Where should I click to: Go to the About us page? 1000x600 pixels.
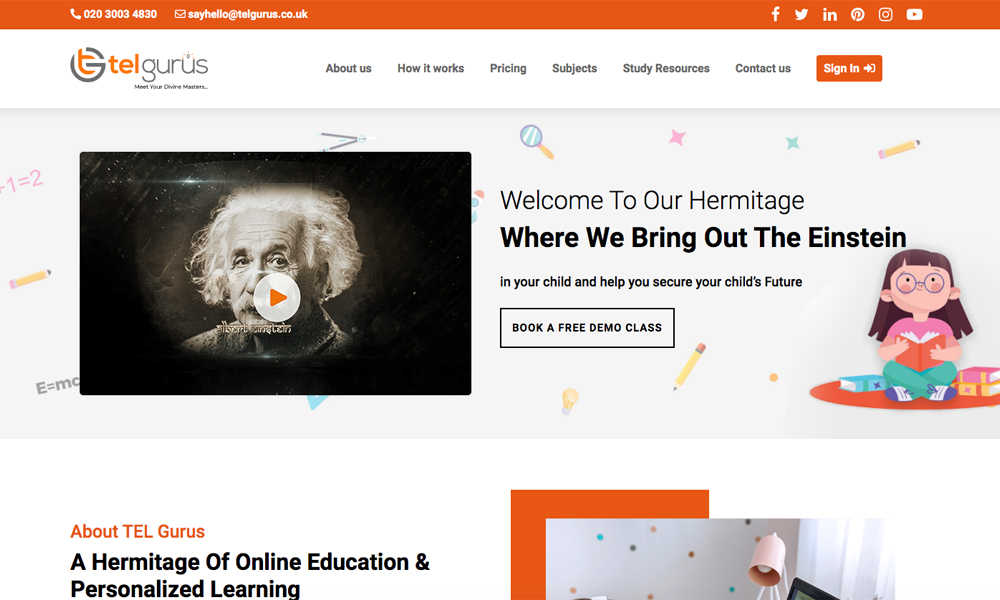pos(348,68)
